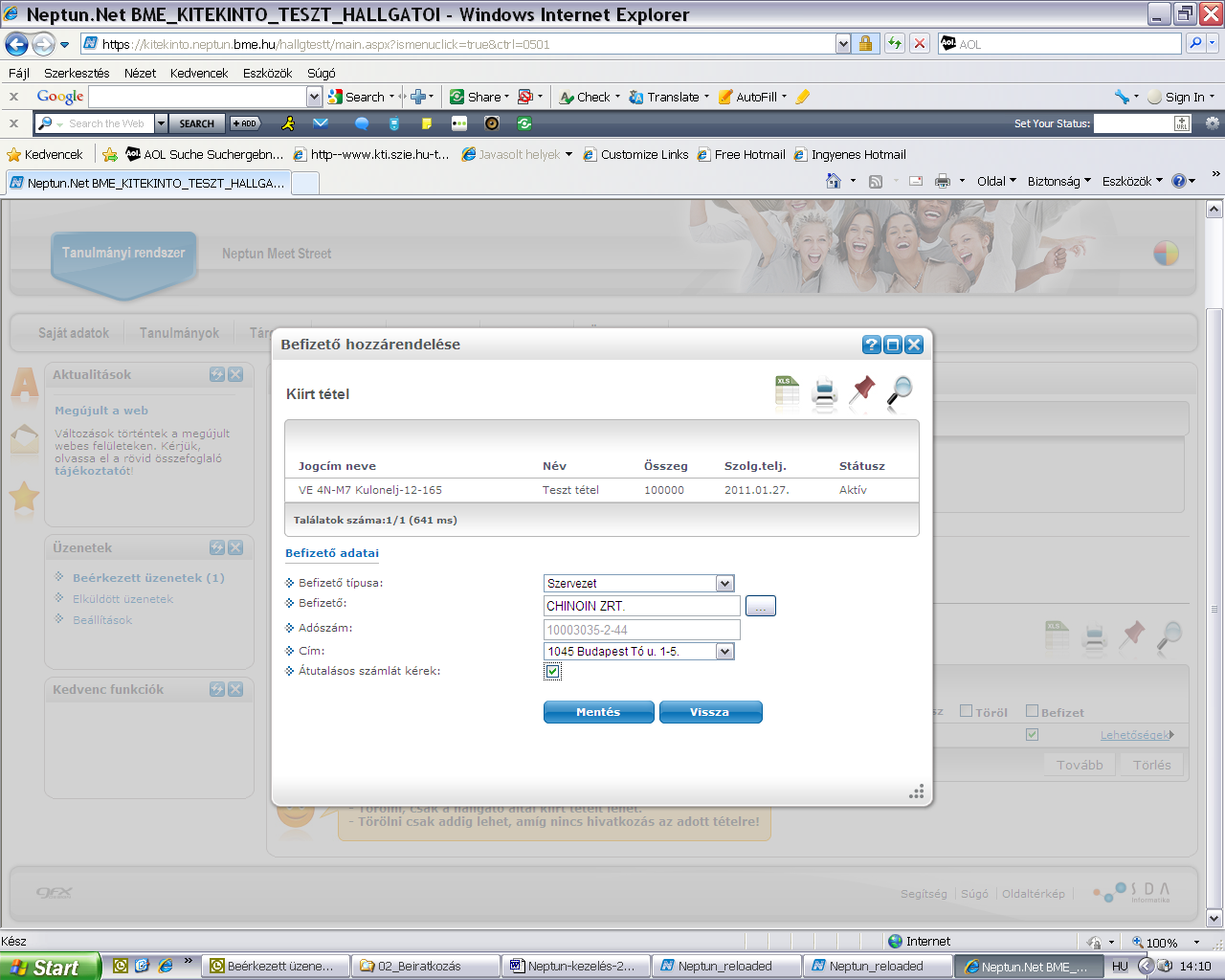This screenshot has width=1225, height=980.
Task: Click the Vissza button
Action: [711, 712]
